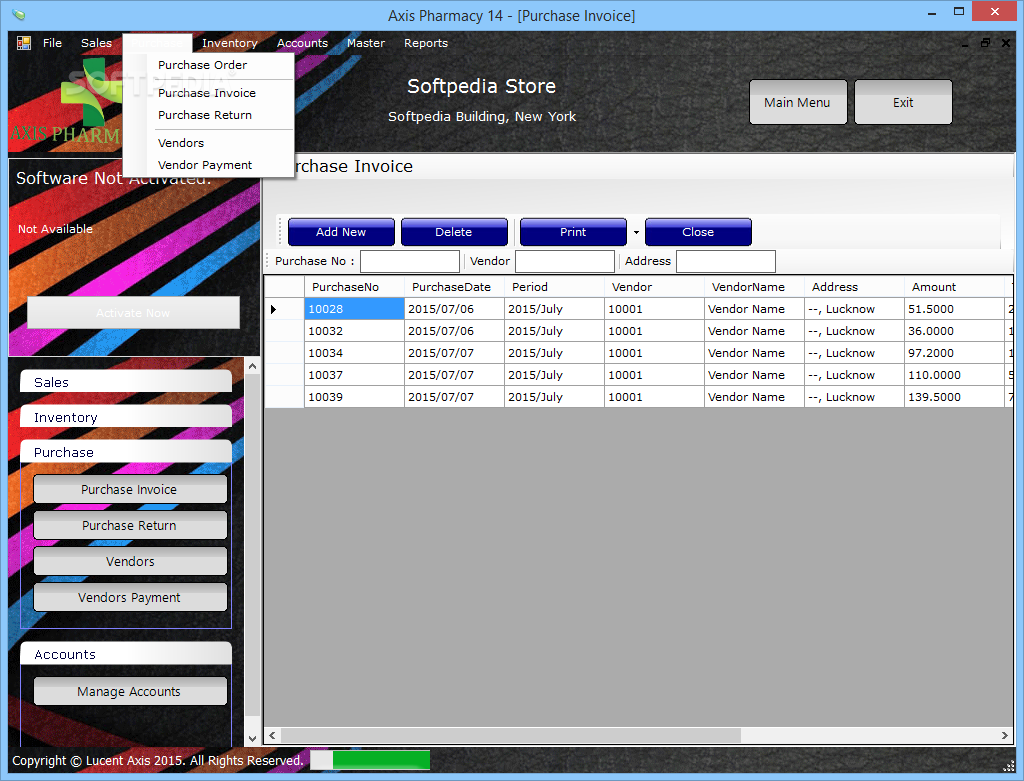Sort by PurchaseNo column header
The height and width of the screenshot is (781, 1024).
354,287
